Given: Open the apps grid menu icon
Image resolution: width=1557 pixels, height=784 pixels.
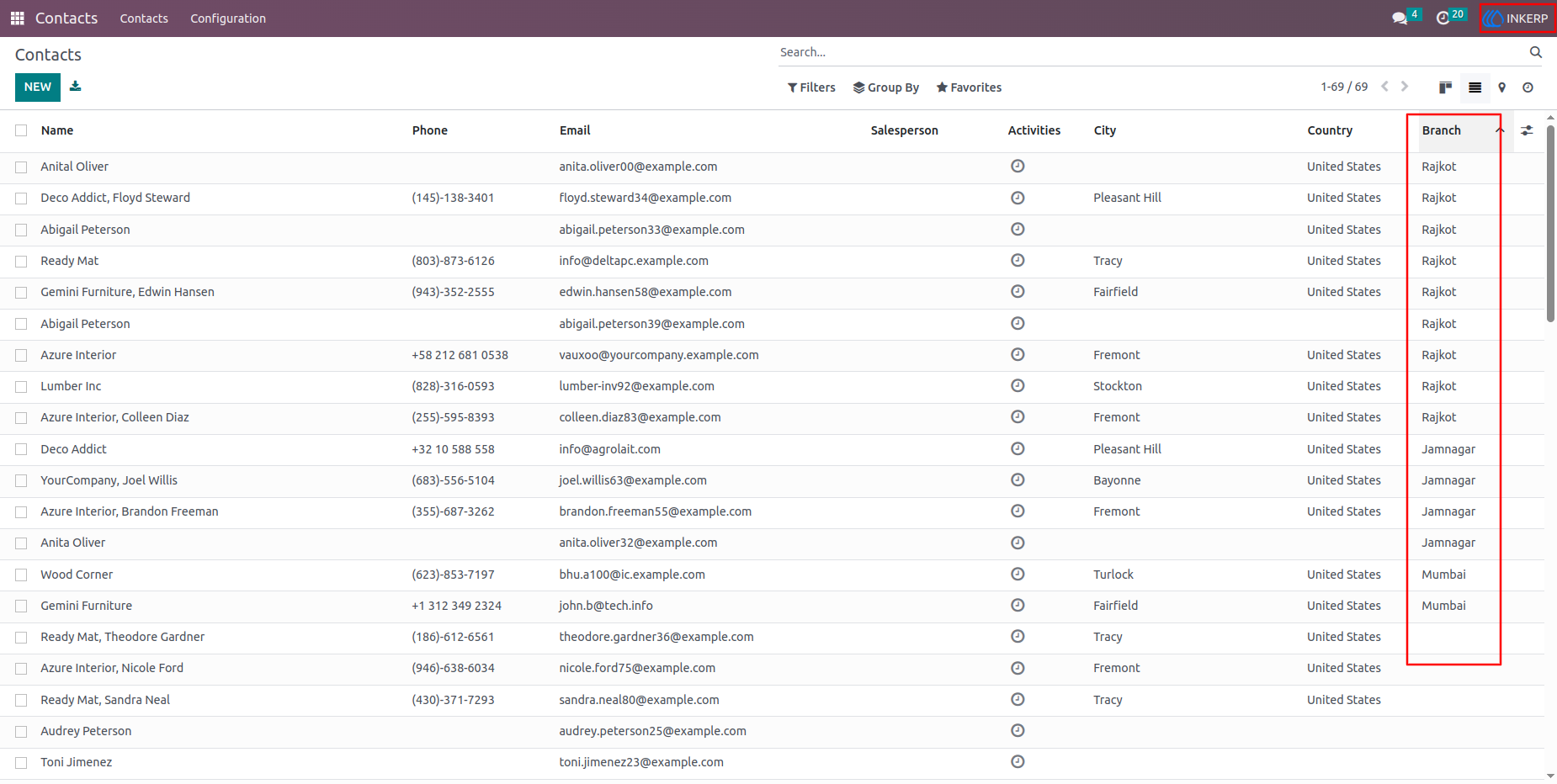Looking at the screenshot, I should [x=17, y=18].
